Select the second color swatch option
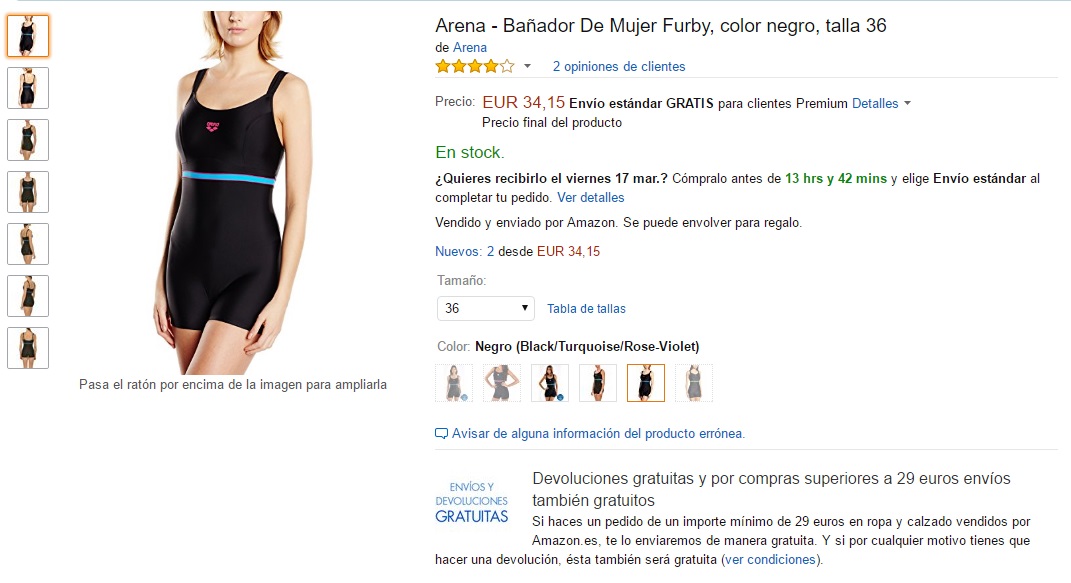 point(502,382)
